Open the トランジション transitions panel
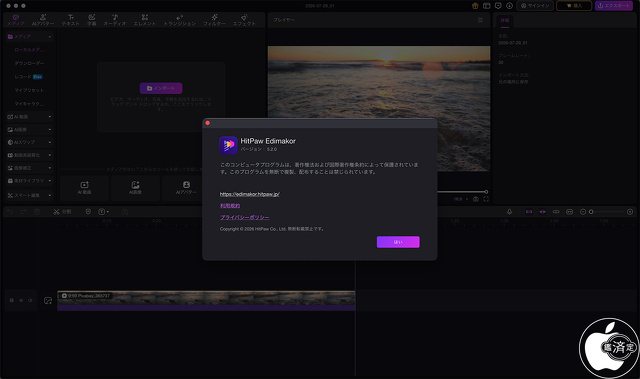Viewport: 640px width, 379px height. pos(180,20)
